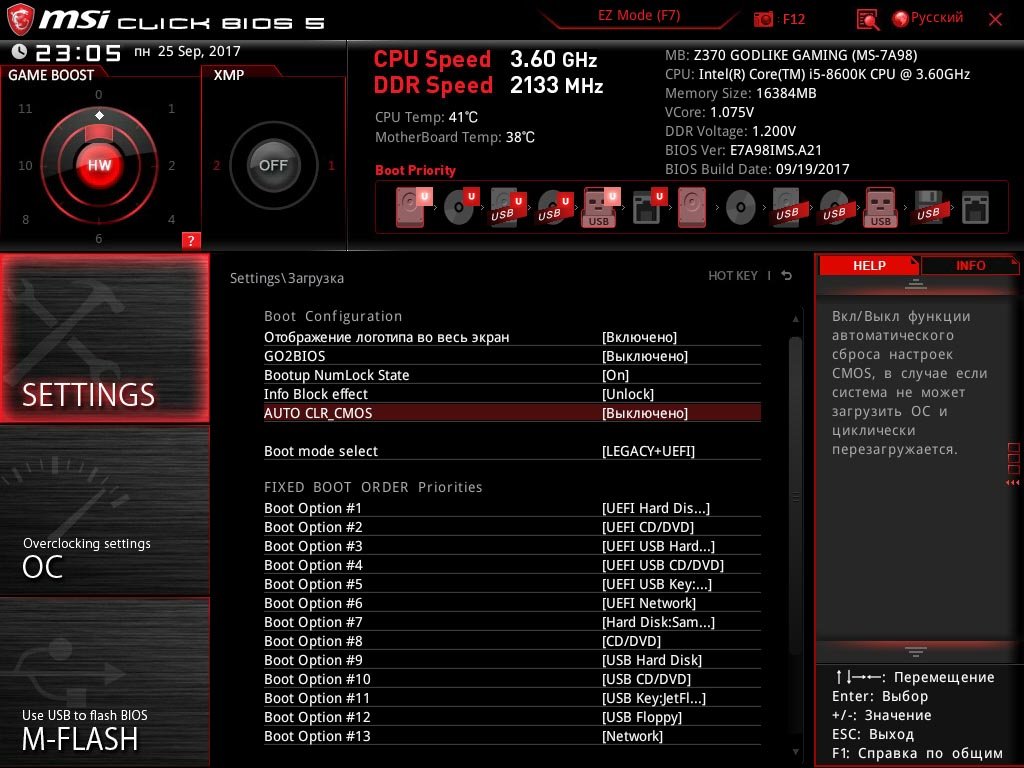
Task: Close the BIOS with the red X
Action: (995, 20)
